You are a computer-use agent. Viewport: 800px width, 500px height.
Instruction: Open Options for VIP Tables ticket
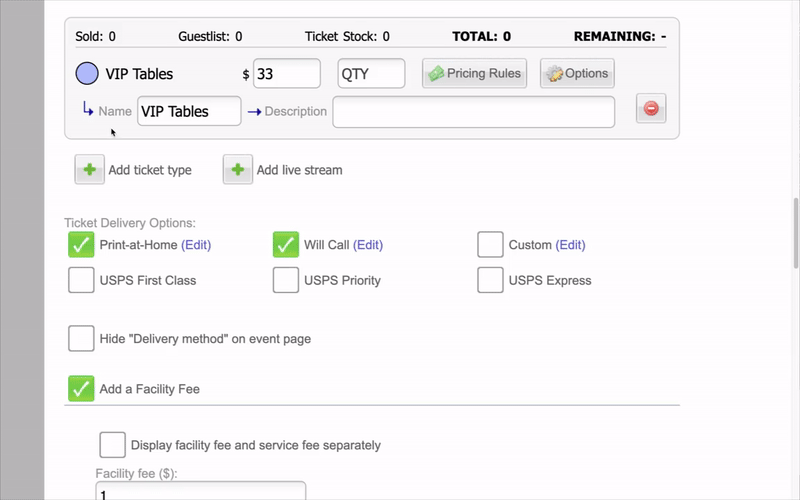[577, 73]
